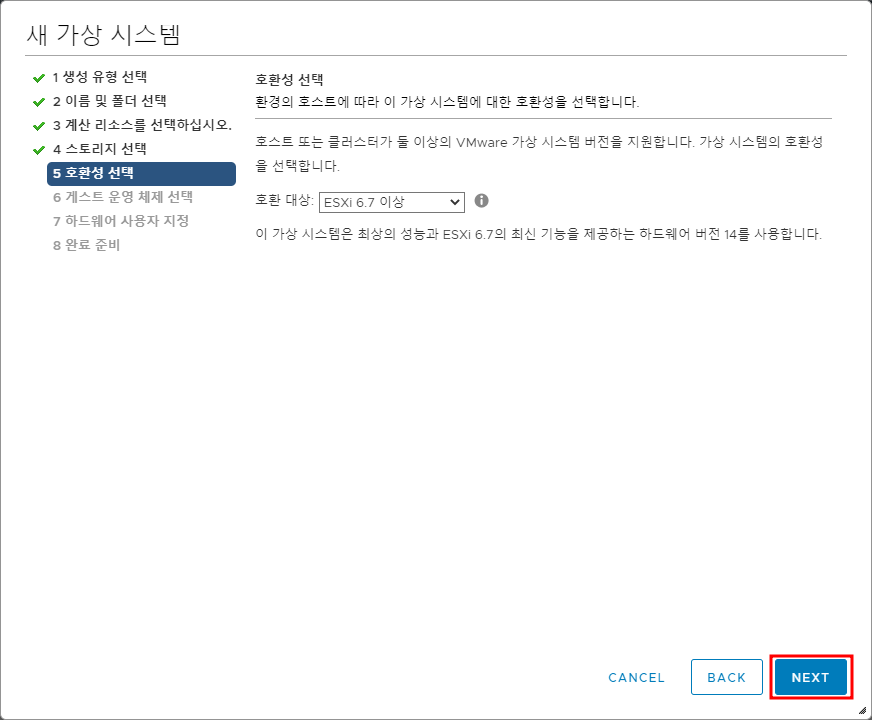Viewport: 872px width, 720px height.
Task: Click the 호환 대상 label
Action: pyautogui.click(x=285, y=200)
